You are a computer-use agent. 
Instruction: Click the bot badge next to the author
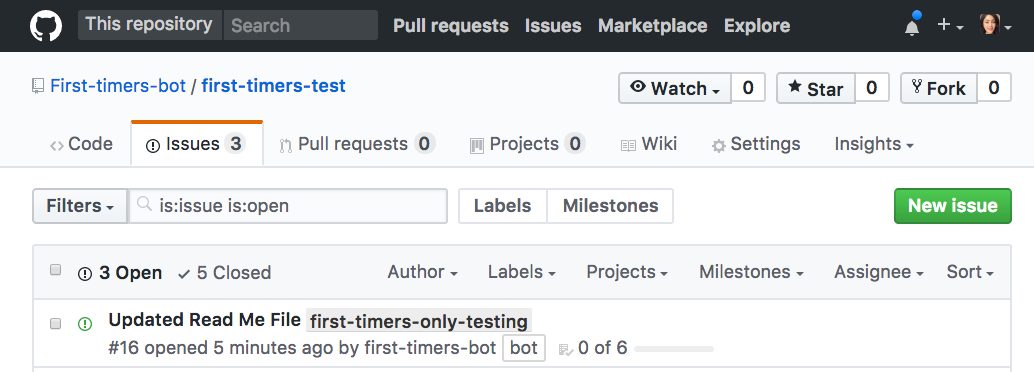[x=524, y=348]
